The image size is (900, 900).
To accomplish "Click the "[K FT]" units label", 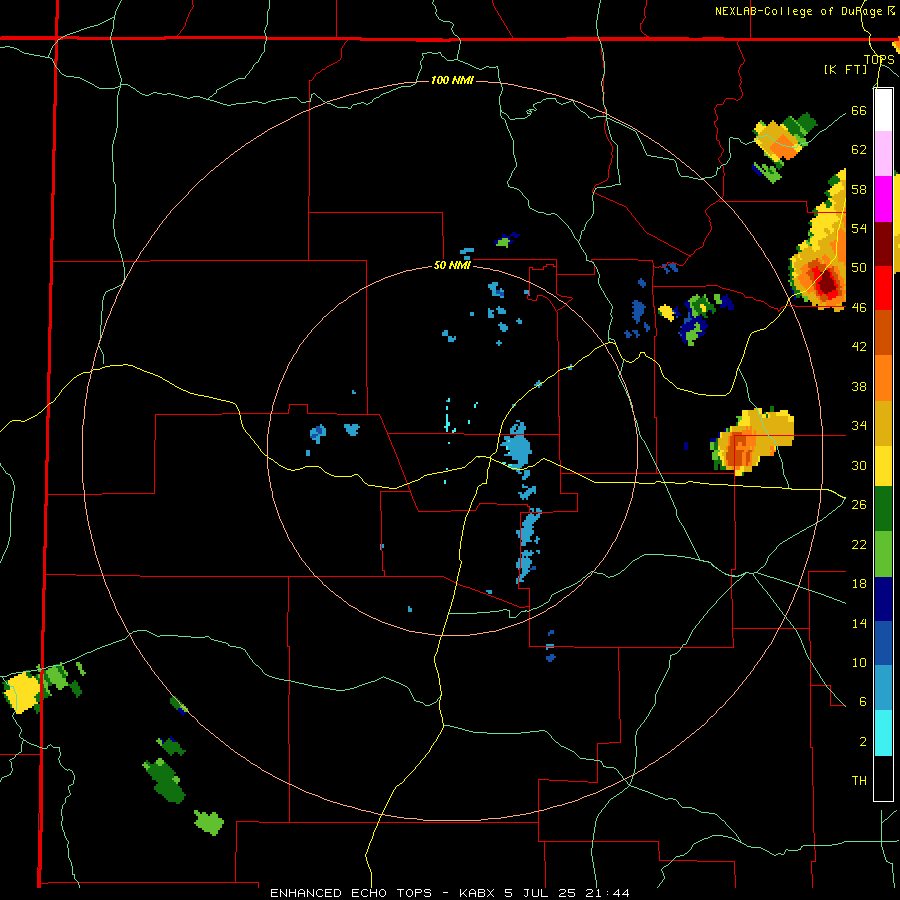I will point(845,70).
